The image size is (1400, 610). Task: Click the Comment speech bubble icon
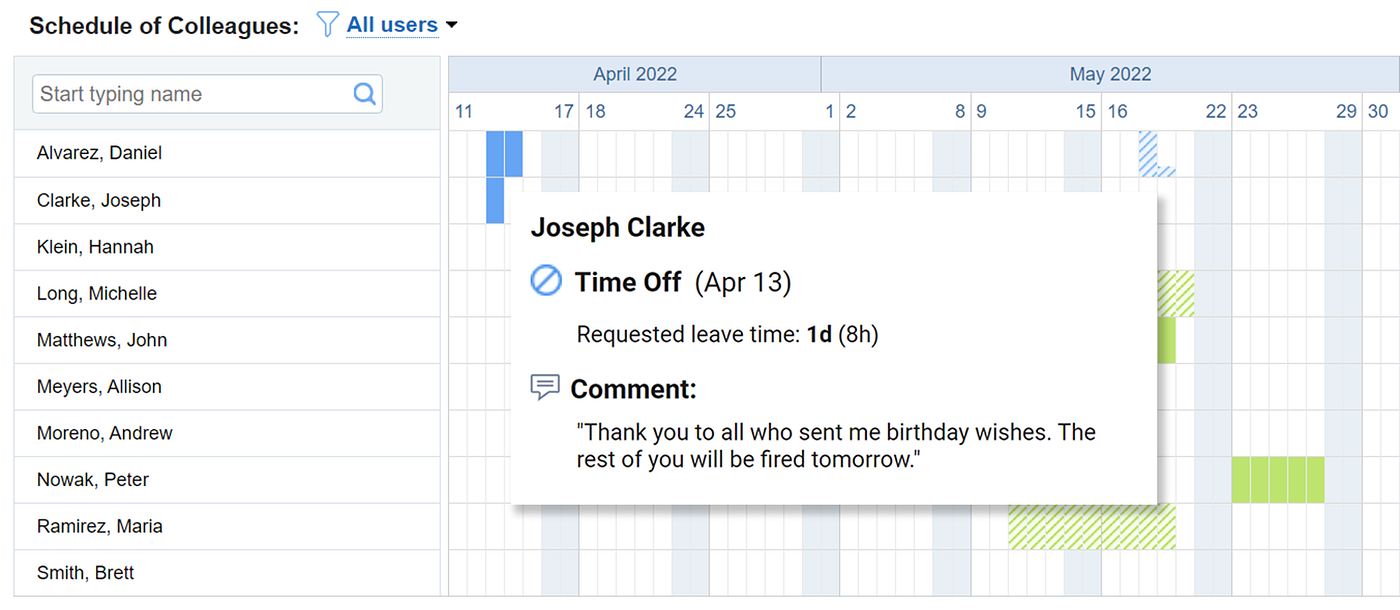tap(545, 388)
